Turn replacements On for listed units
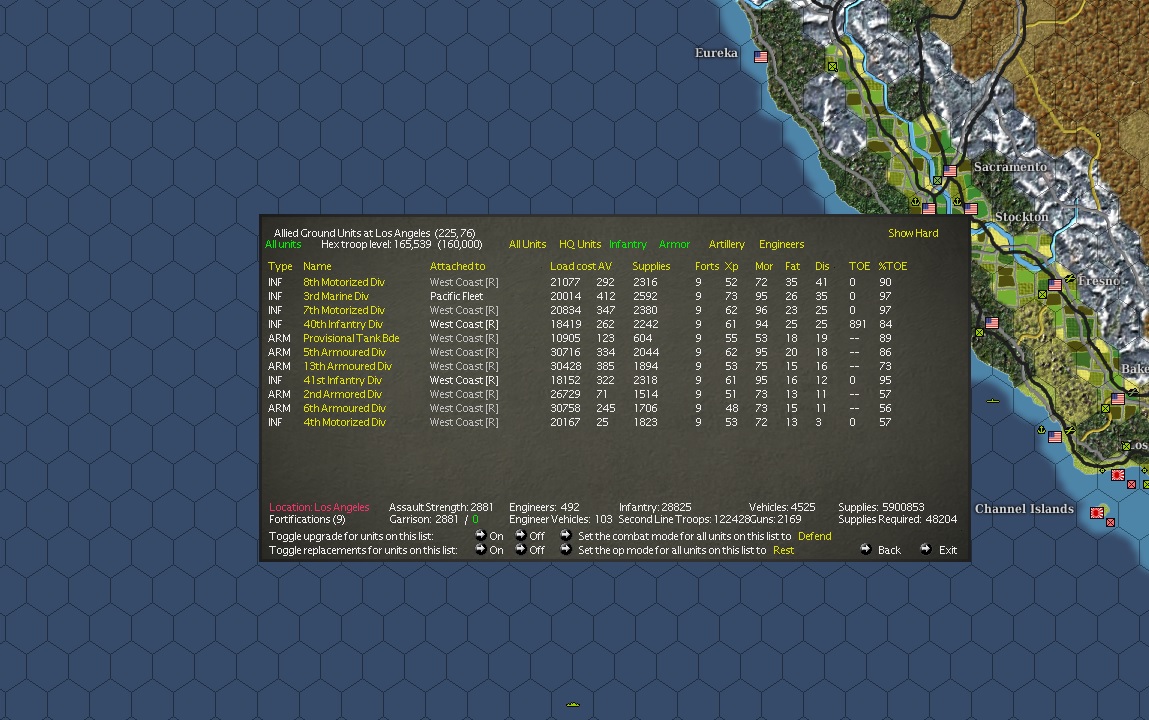This screenshot has height=720, width=1149. pyautogui.click(x=489, y=549)
